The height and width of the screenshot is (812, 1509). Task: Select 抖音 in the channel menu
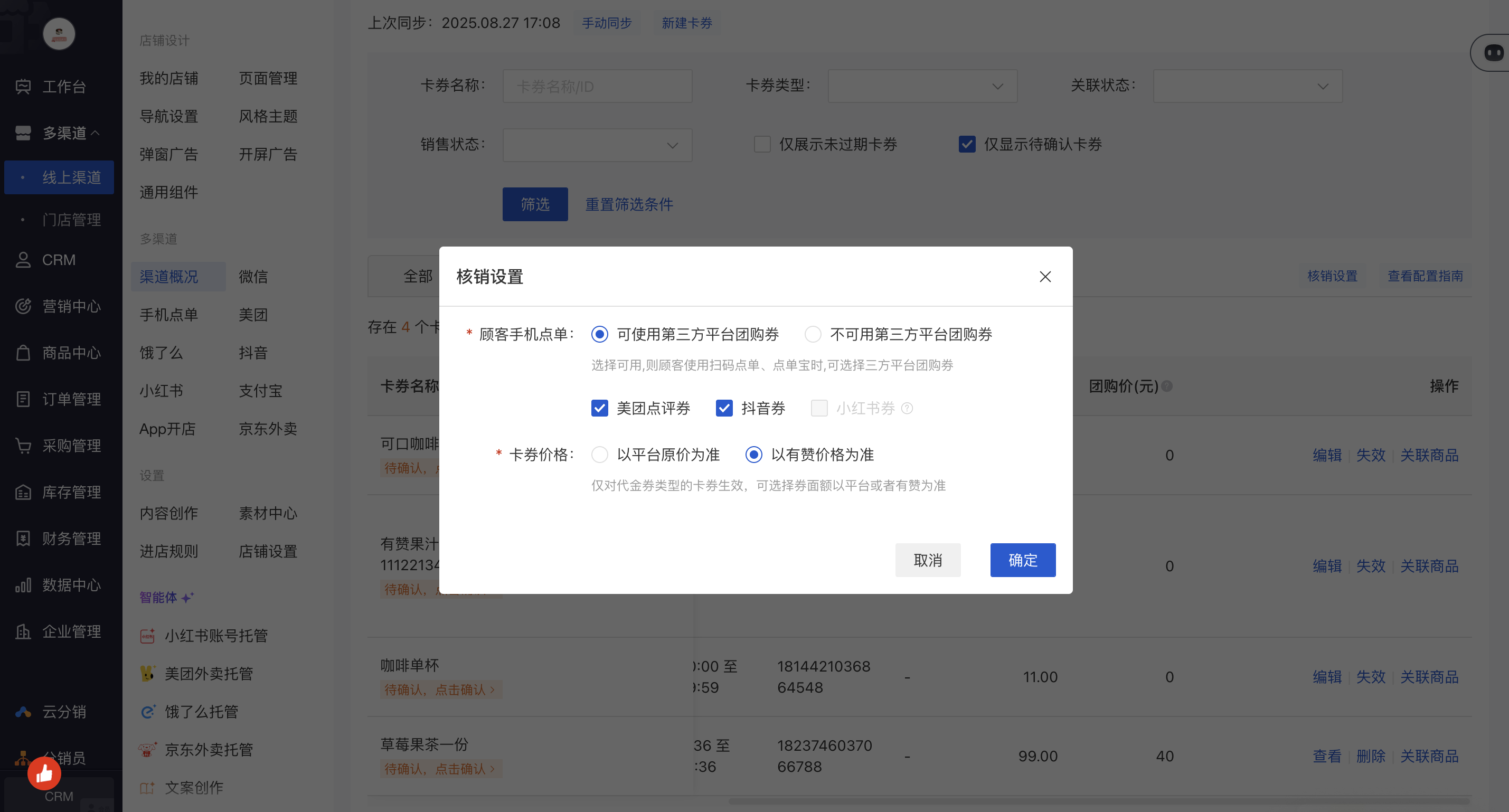point(253,353)
